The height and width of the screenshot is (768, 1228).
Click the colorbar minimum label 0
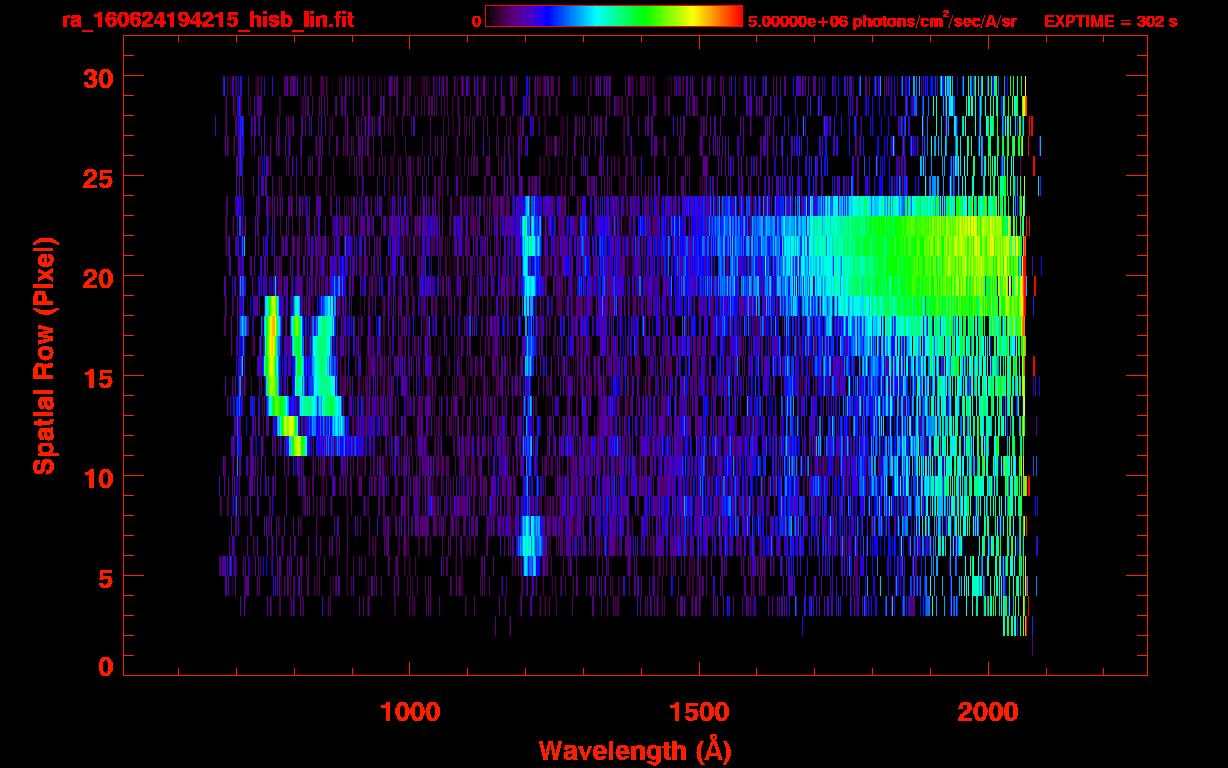pos(477,21)
